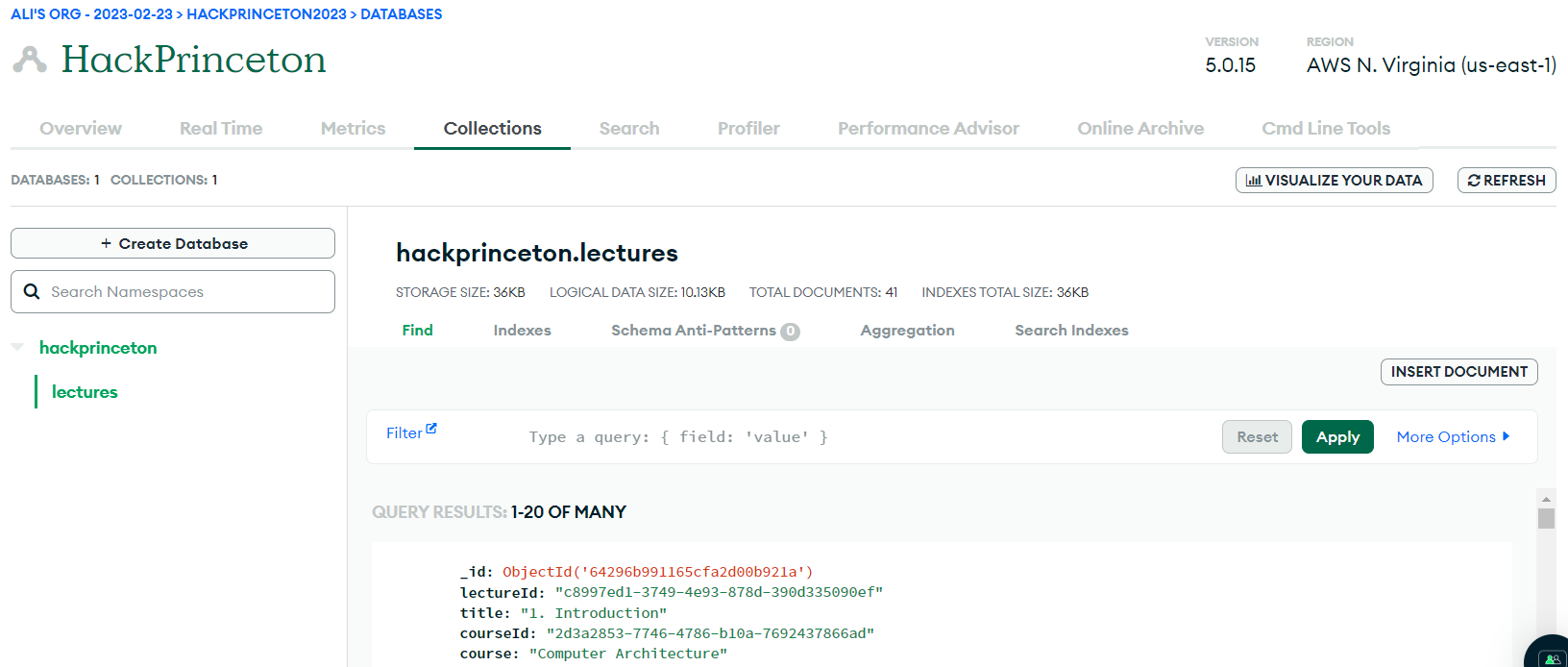Screen dimensions: 1568x667
Task: Click the query filter input field
Action: [865, 436]
